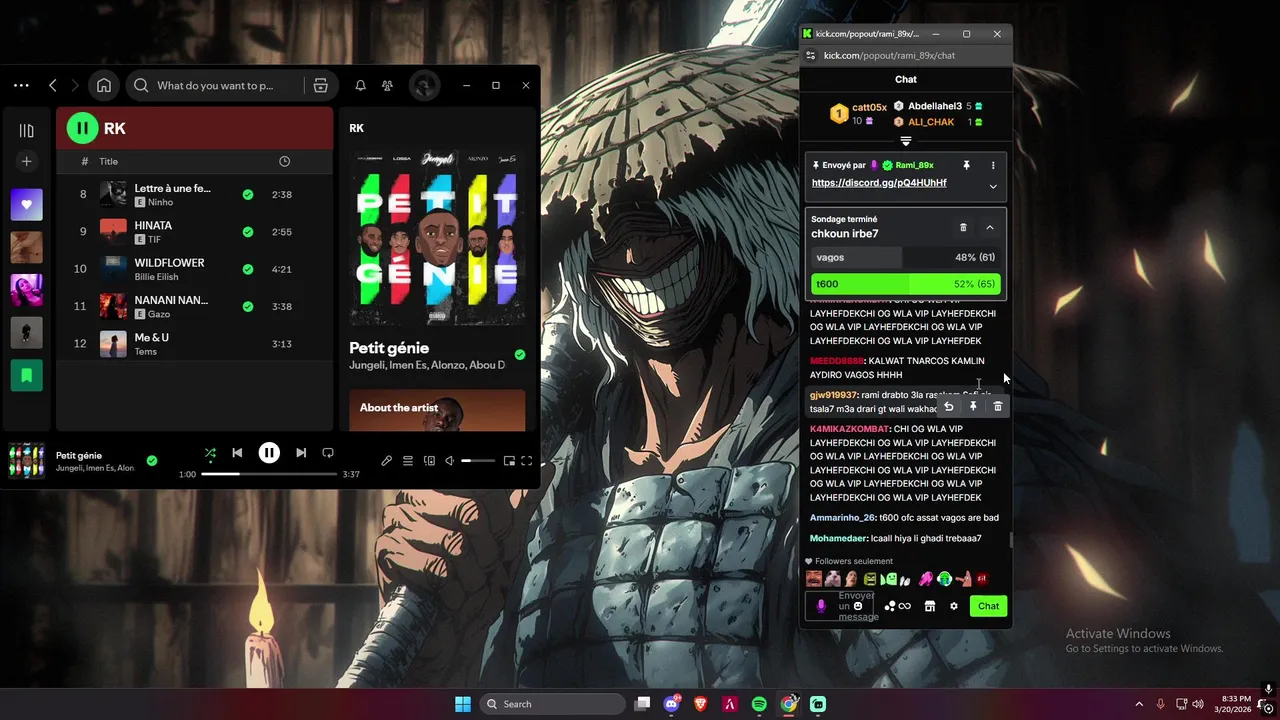Enter Spotify fullscreen mode
Screen dimensions: 1280x720
[x=527, y=461]
